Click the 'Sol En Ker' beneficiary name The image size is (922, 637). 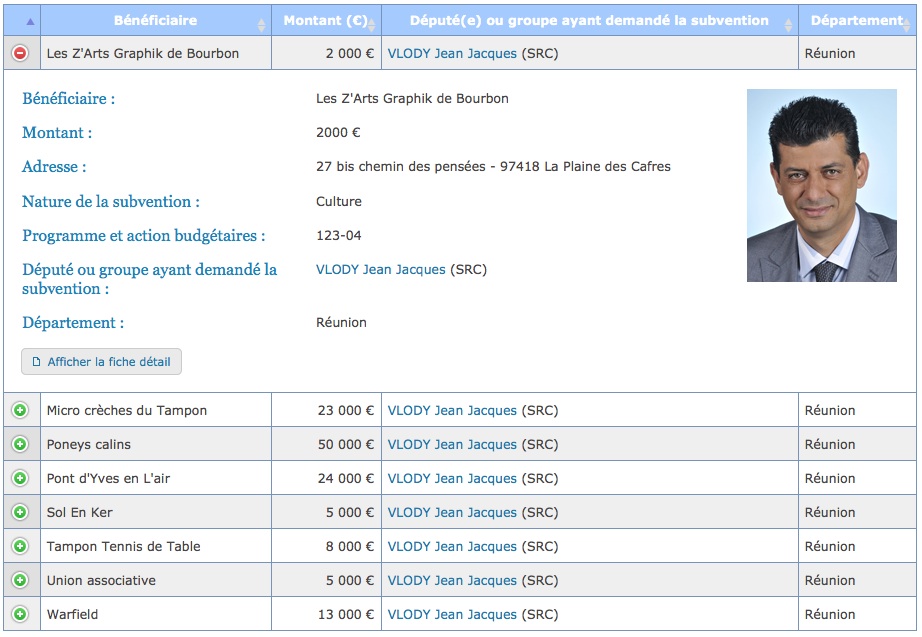pyautogui.click(x=79, y=513)
